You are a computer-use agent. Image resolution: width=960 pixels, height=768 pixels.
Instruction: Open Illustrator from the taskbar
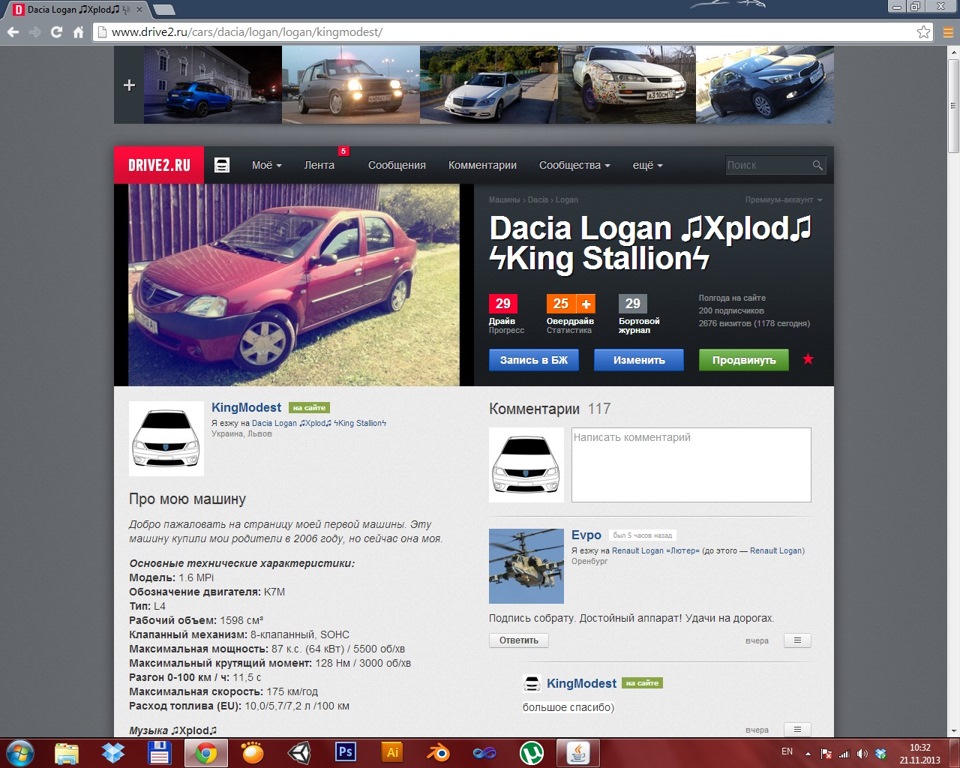[392, 752]
